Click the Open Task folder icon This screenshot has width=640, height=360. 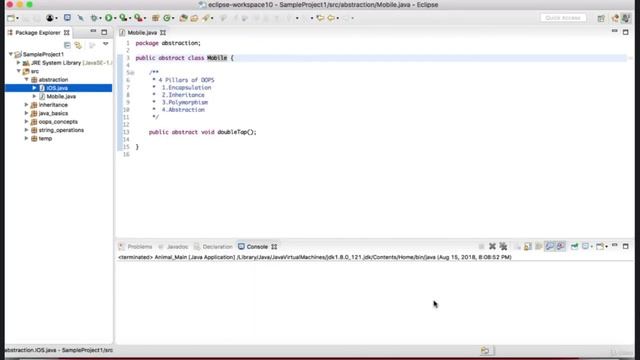coord(194,18)
